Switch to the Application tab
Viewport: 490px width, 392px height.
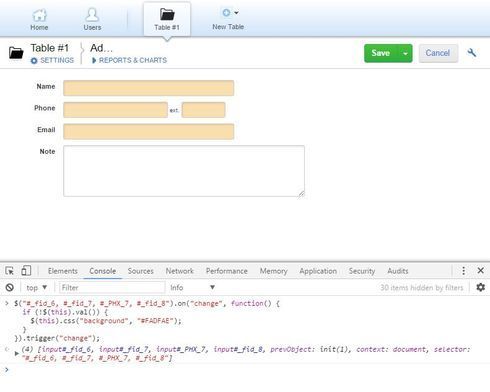[x=318, y=271]
